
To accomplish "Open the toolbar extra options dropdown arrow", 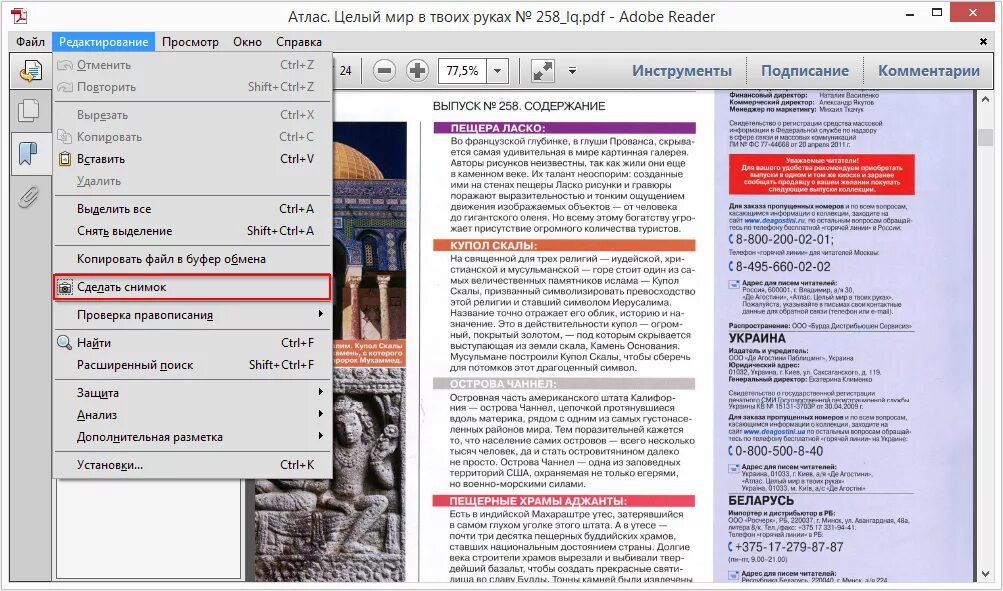I will (573, 70).
